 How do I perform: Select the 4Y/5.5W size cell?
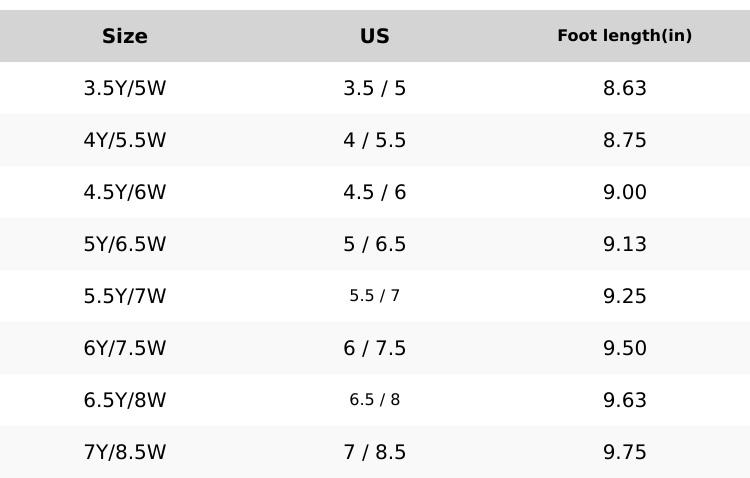click(x=125, y=140)
